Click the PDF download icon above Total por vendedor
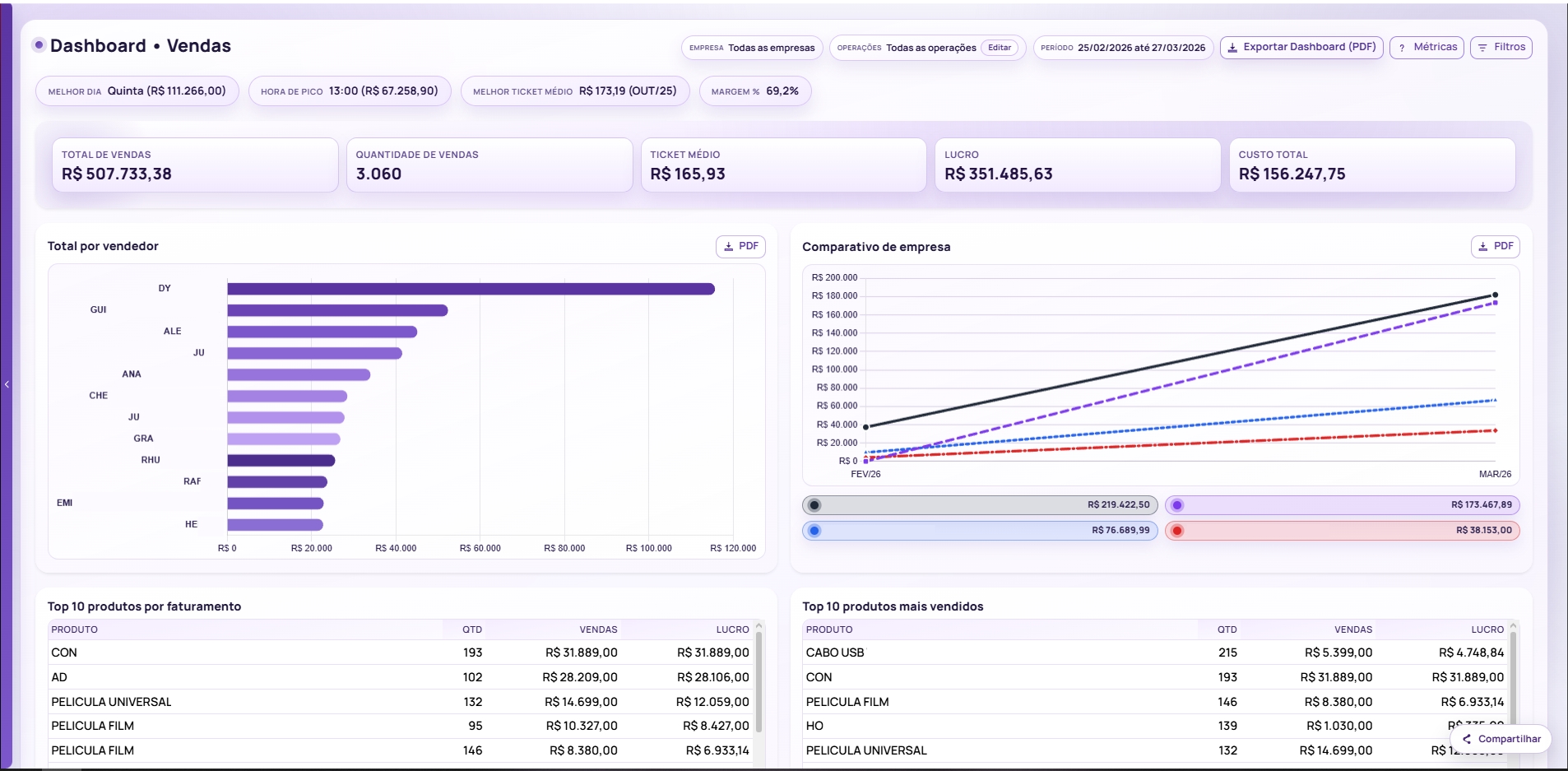This screenshot has height=771, width=1568. (729, 246)
